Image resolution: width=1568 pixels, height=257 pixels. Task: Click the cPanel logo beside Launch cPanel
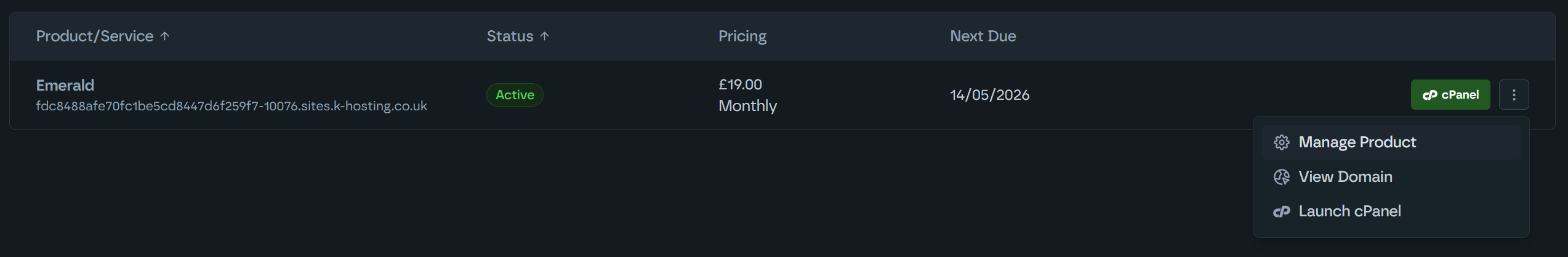coord(1281,211)
